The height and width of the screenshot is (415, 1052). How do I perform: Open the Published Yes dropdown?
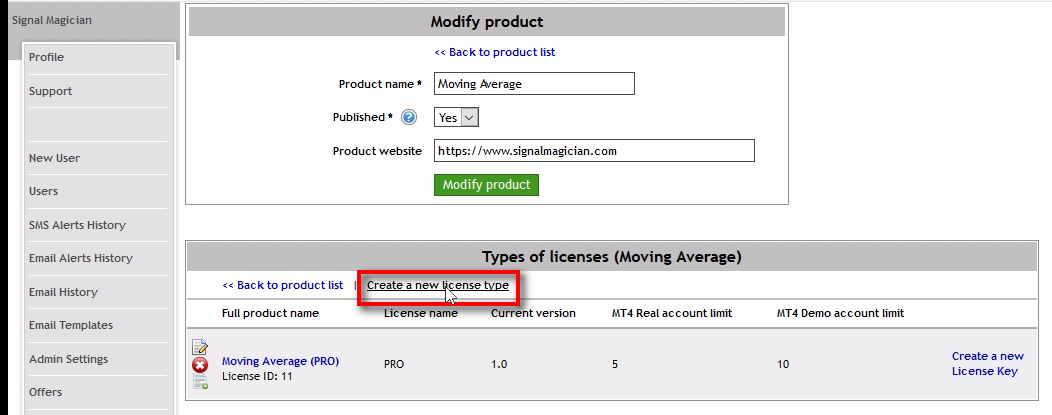456,118
